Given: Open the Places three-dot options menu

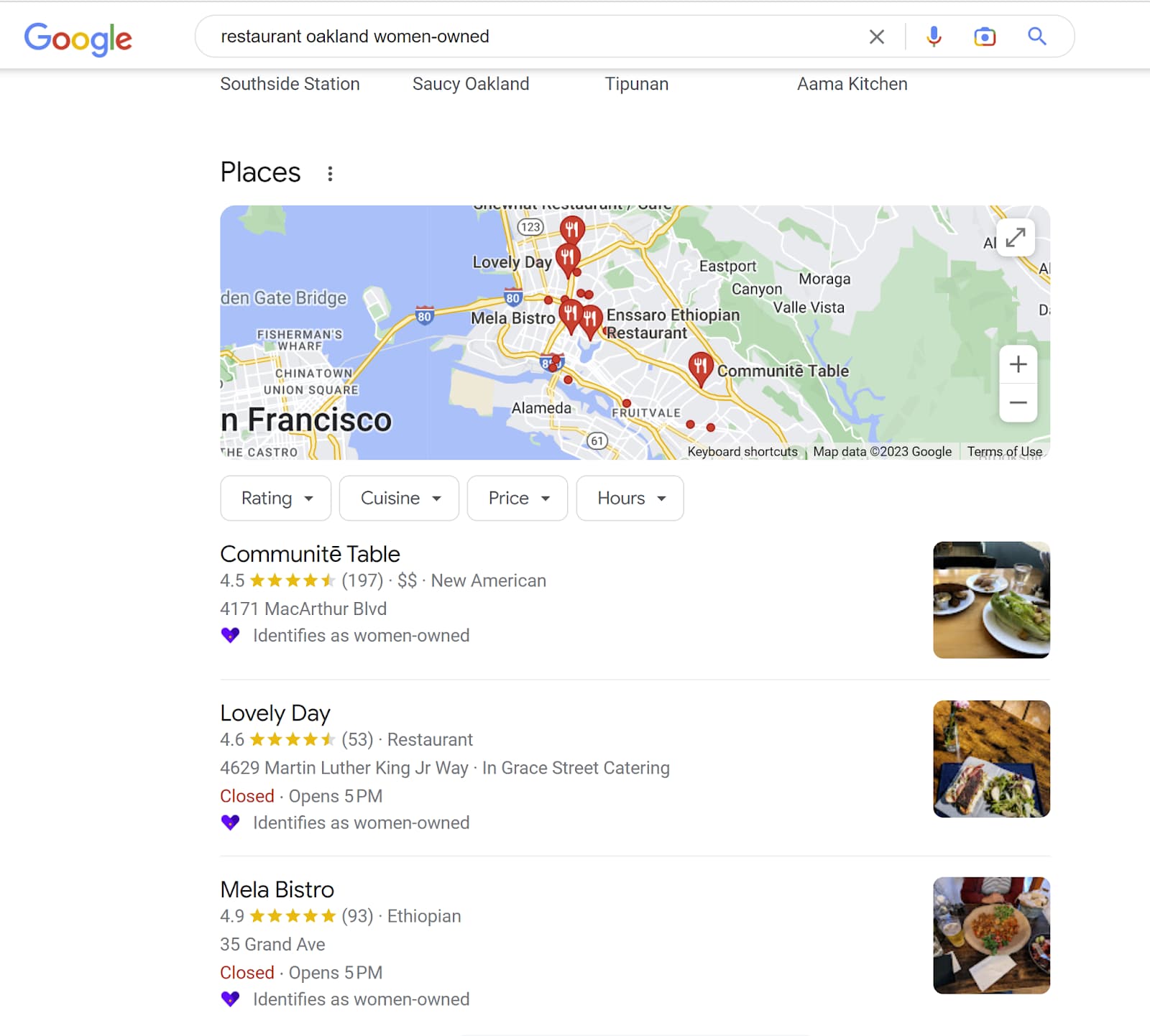Looking at the screenshot, I should pos(330,174).
